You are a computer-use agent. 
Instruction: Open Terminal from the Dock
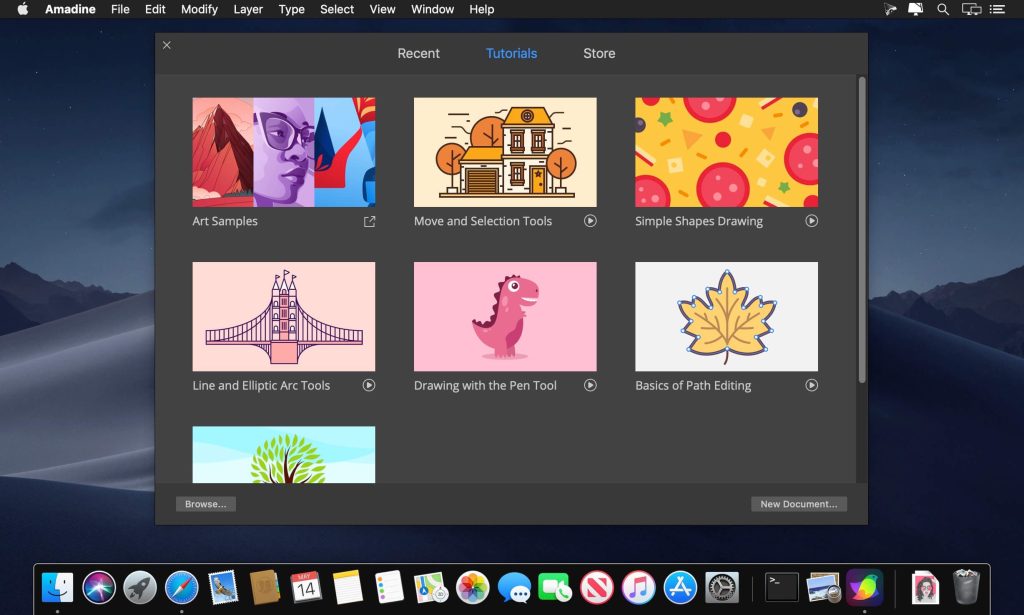click(x=781, y=587)
